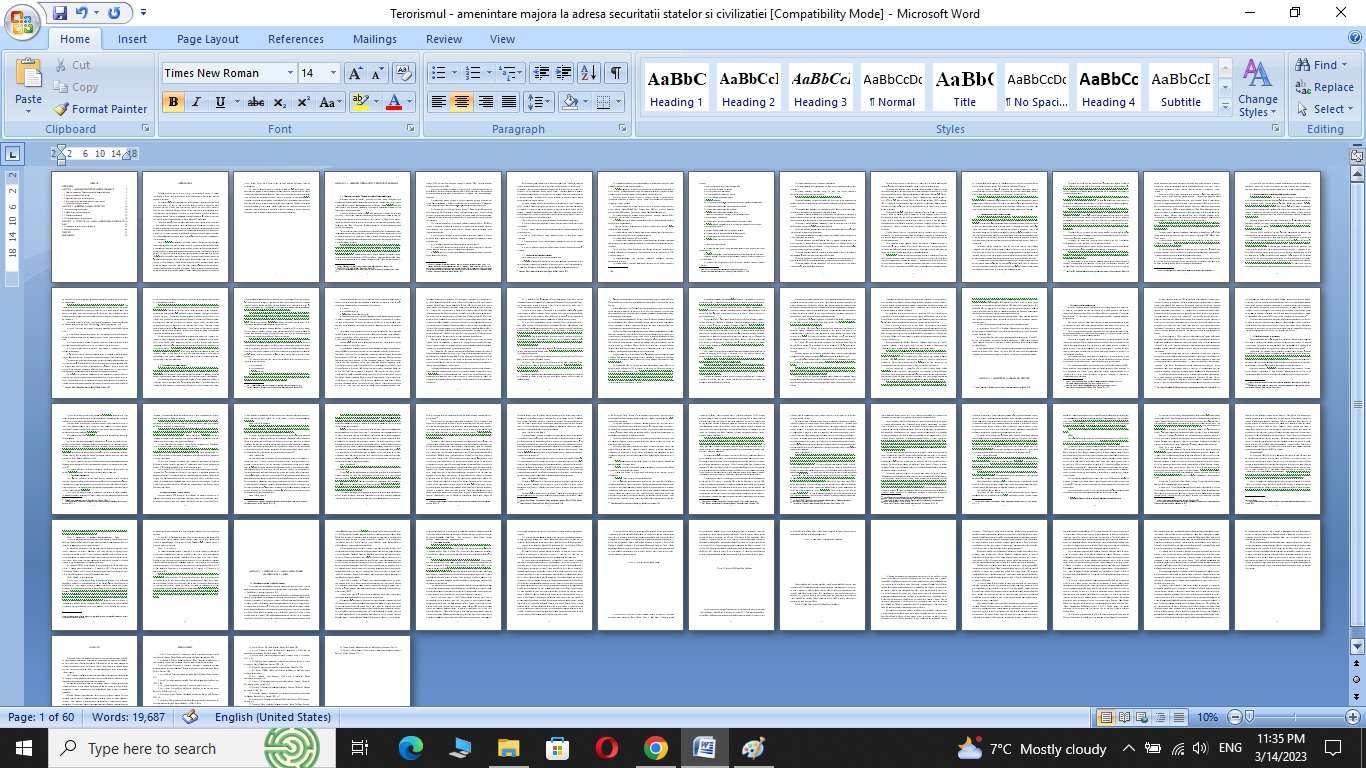Select the first page thumbnail with contents
1366x768 pixels.
[94, 227]
